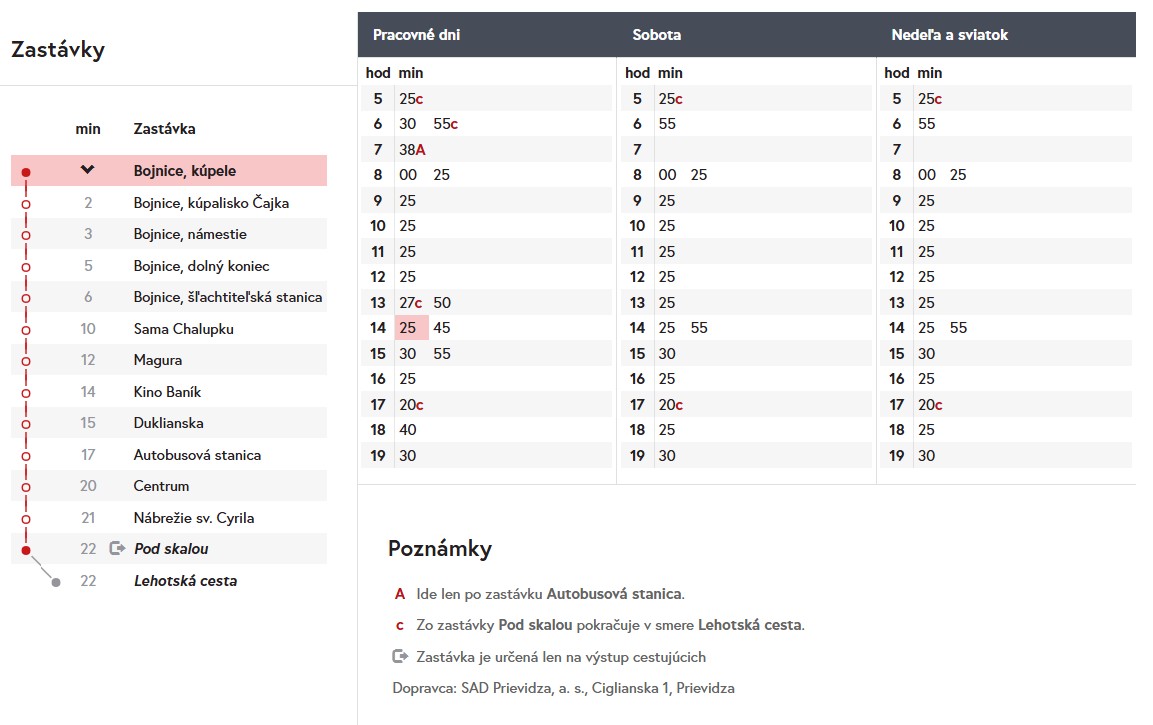Screen dimensions: 1153x725
Task: Select the Pracovné dni column header
Action: [x=416, y=35]
